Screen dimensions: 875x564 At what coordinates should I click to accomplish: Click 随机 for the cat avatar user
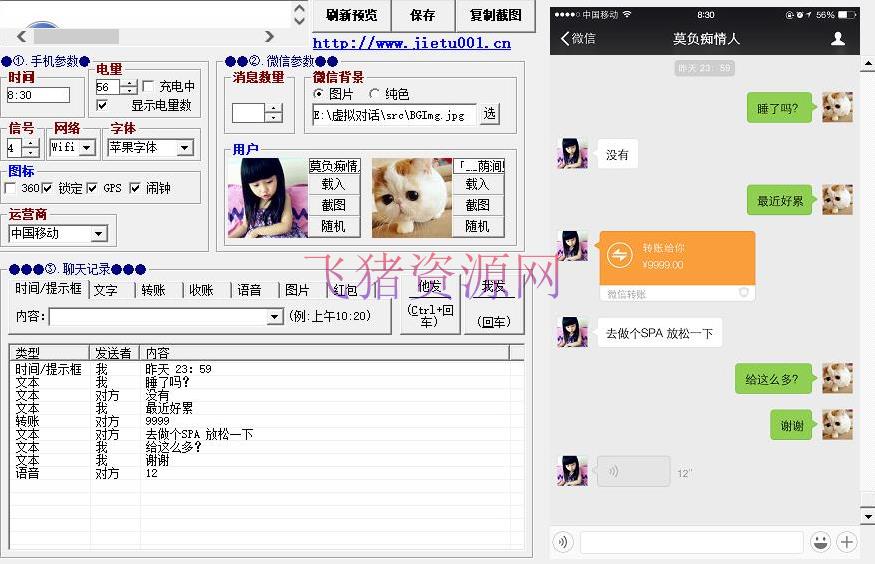click(478, 226)
